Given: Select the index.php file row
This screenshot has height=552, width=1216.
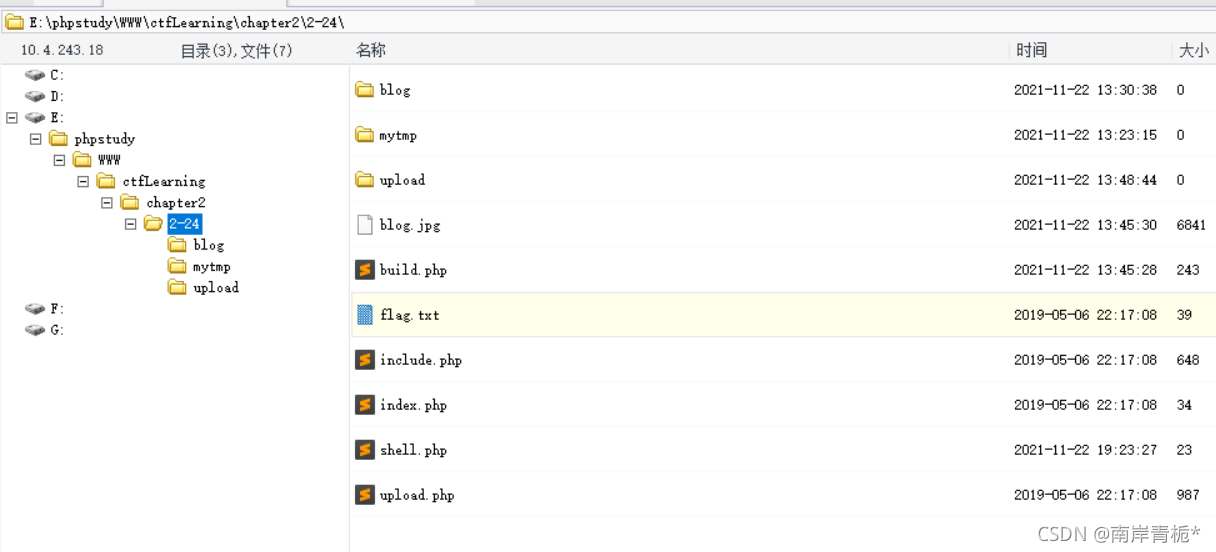Looking at the screenshot, I should (783, 405).
